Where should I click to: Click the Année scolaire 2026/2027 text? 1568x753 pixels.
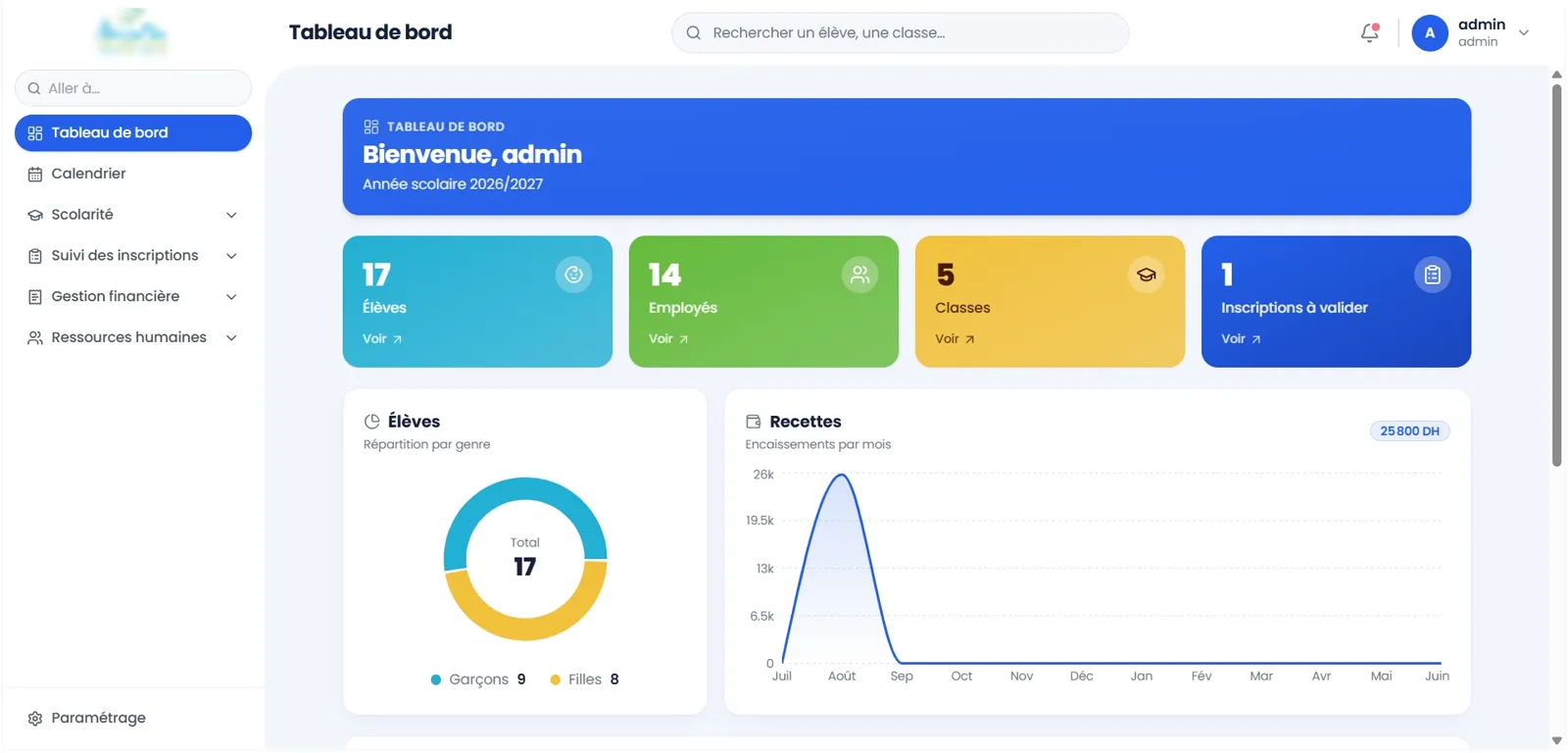pos(453,184)
